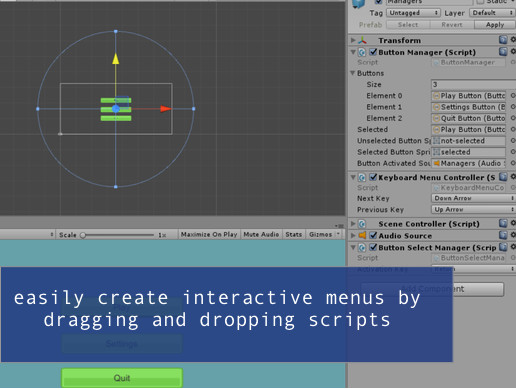The height and width of the screenshot is (389, 516).
Task: Click object picker circle for Selected field
Action: tap(513, 129)
